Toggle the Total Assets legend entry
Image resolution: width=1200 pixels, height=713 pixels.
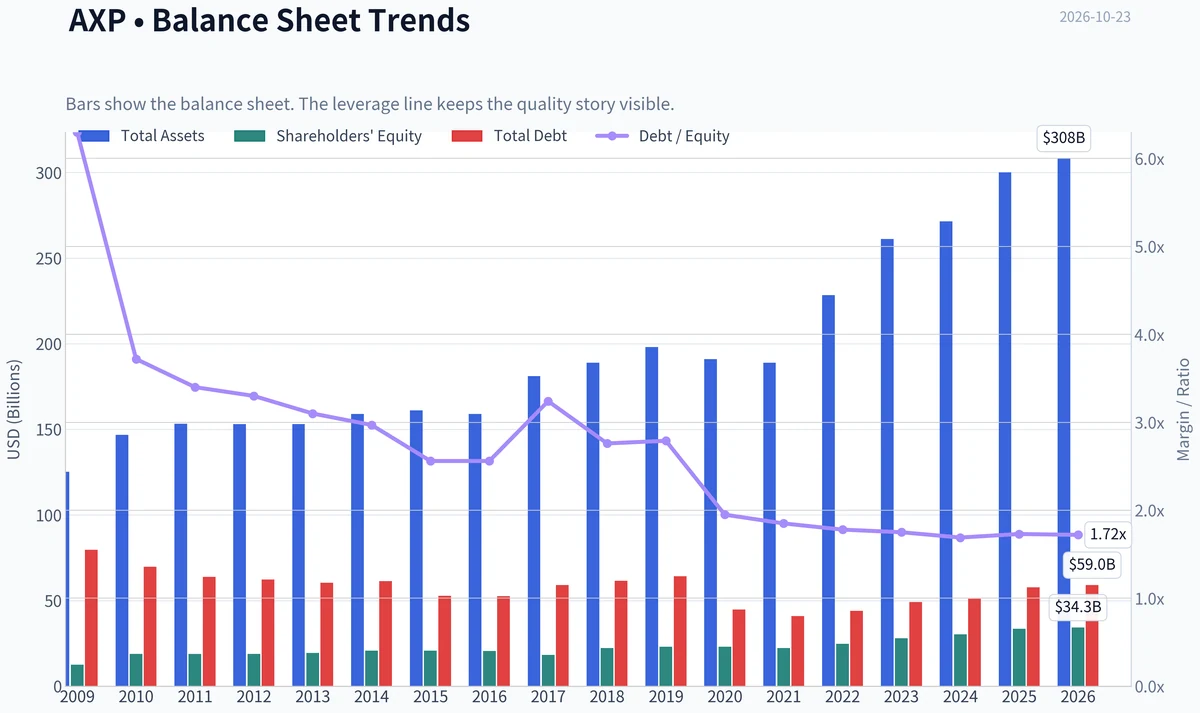point(141,136)
